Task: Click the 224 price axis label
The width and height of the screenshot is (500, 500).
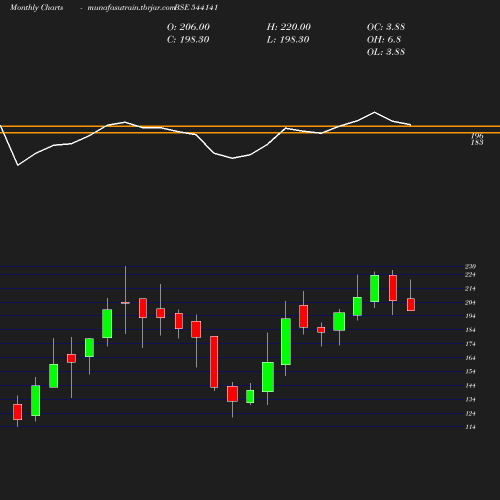Action: click(470, 275)
